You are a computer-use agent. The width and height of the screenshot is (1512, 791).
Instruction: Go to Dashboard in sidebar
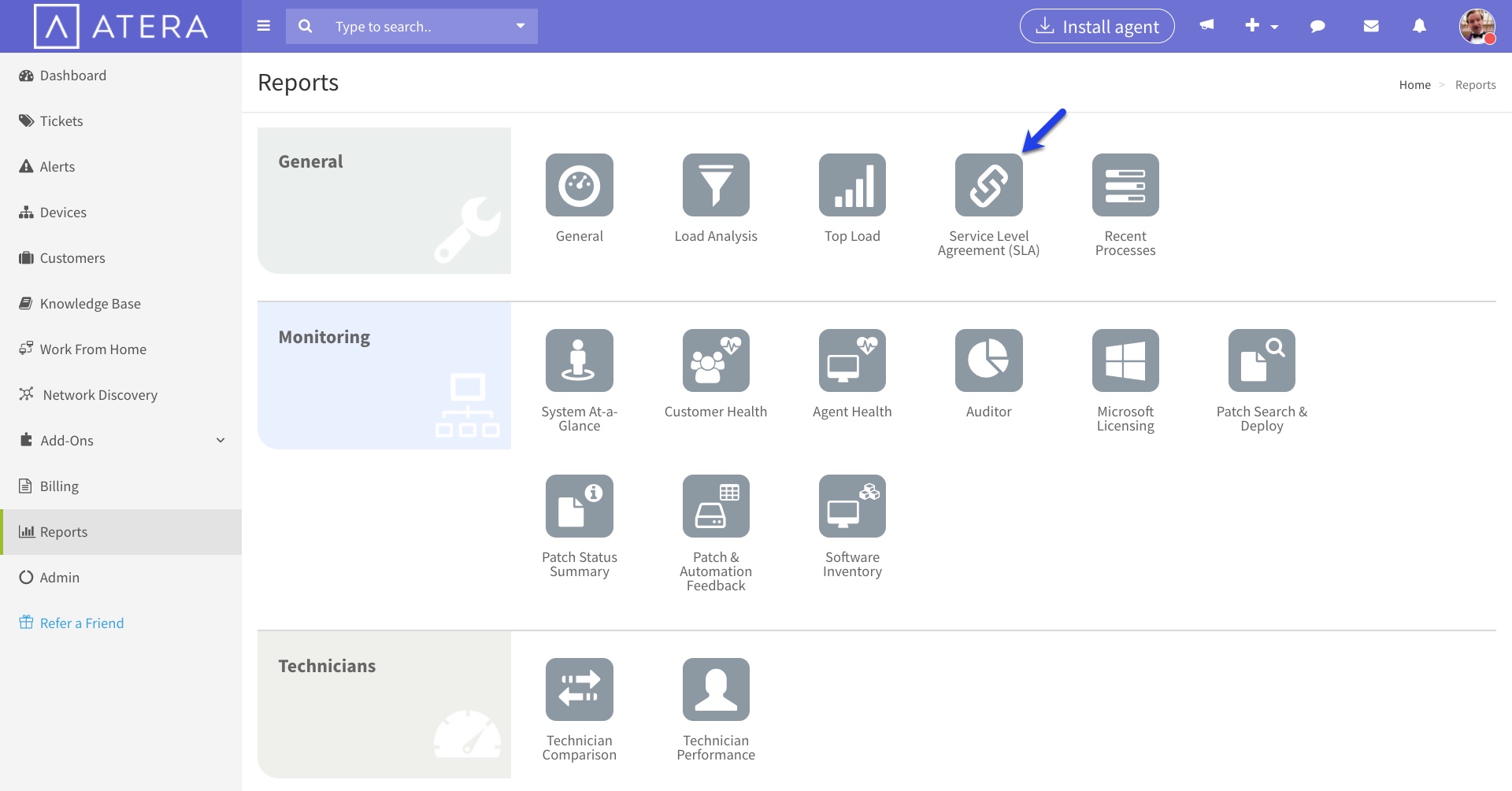pyautogui.click(x=120, y=76)
